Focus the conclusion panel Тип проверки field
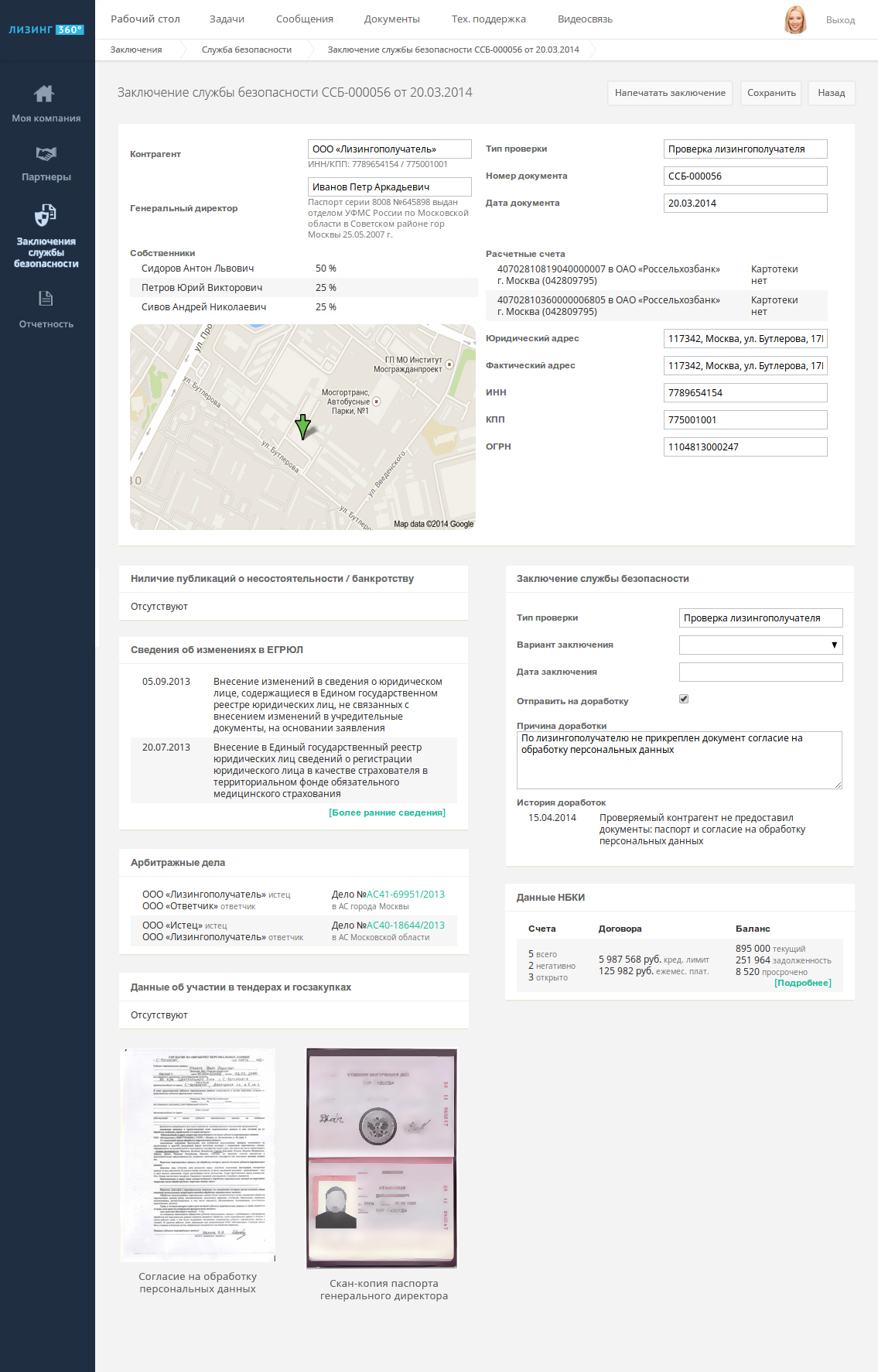The width and height of the screenshot is (878, 1372). (760, 618)
